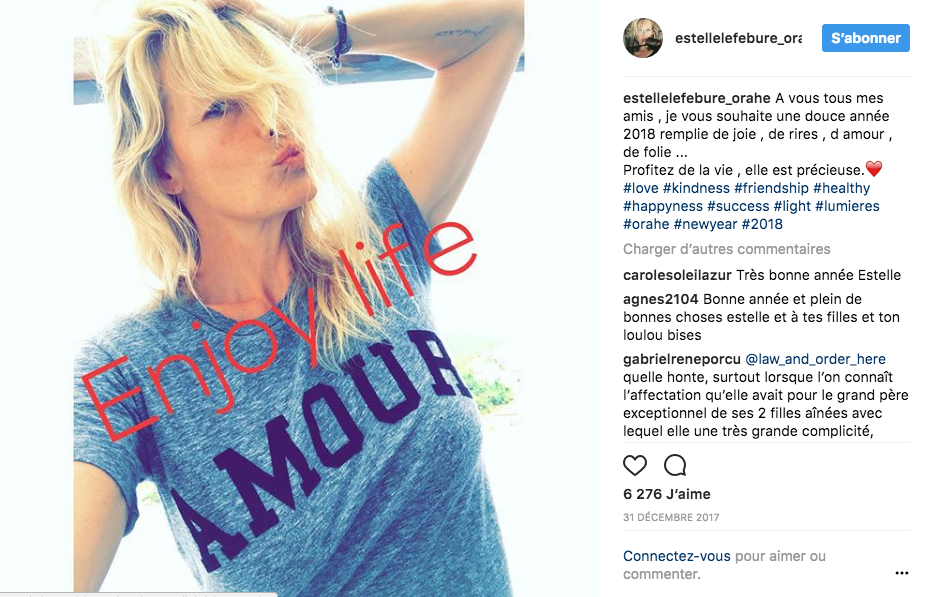The height and width of the screenshot is (597, 930).
Task: Open the three-dots more options menu
Action: coord(902,573)
